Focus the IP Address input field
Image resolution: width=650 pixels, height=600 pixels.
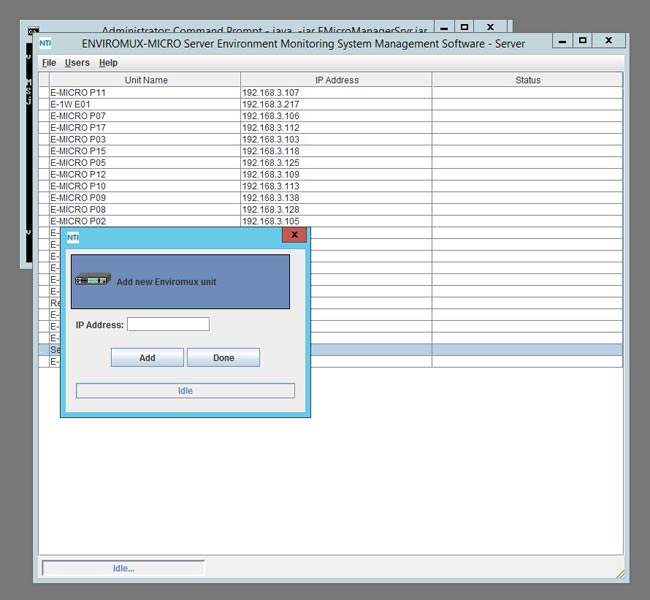(x=168, y=324)
